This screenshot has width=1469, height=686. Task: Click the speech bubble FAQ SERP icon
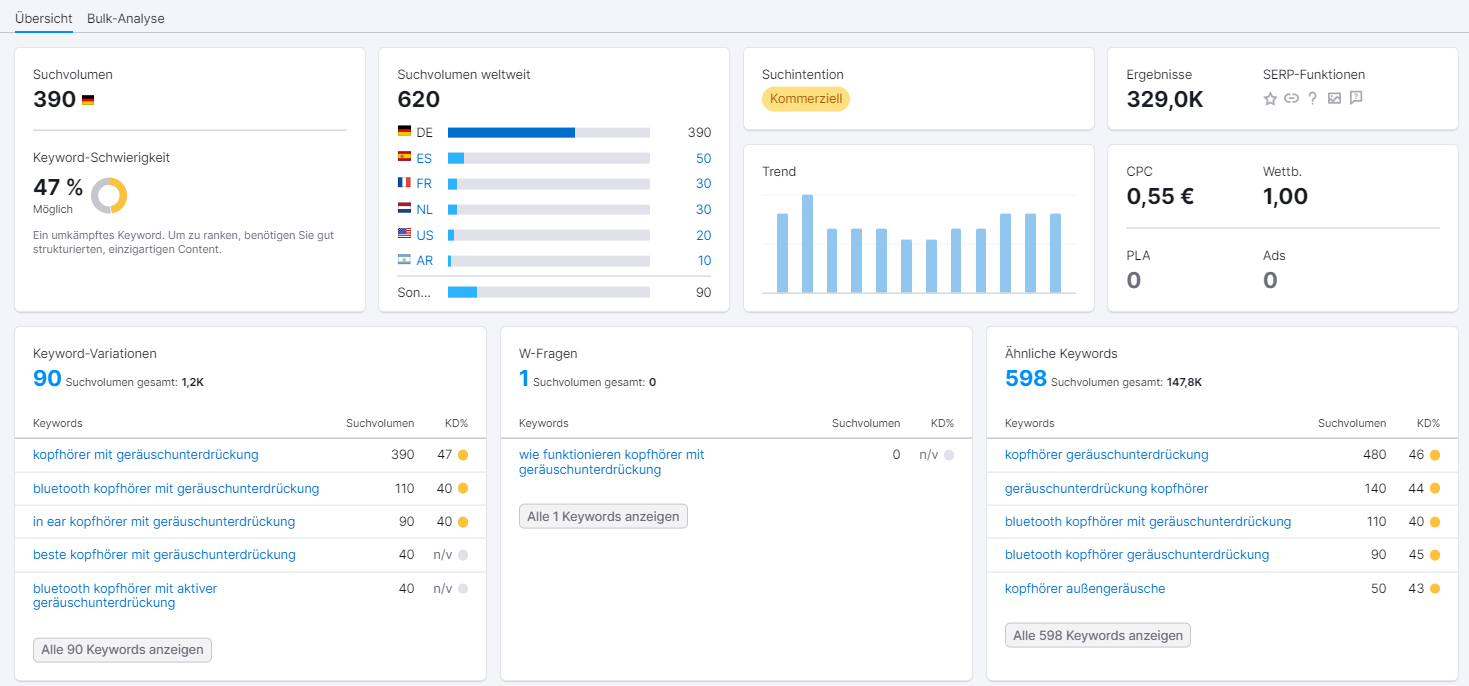coord(1356,98)
